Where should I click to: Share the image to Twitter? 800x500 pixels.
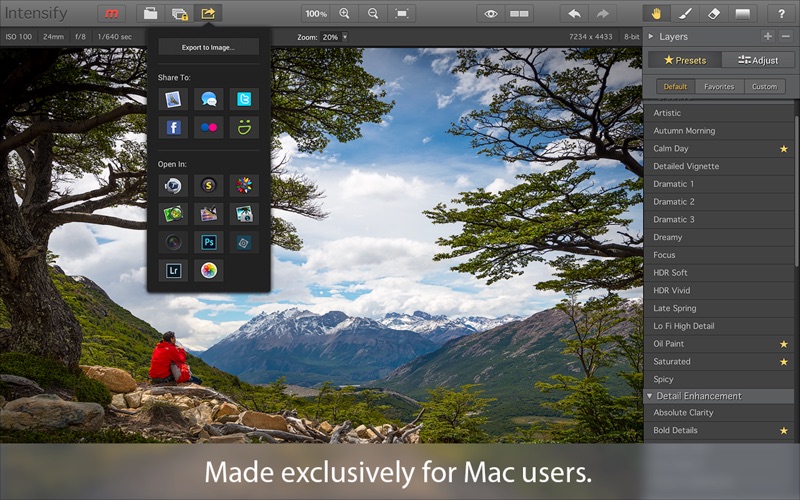point(243,99)
